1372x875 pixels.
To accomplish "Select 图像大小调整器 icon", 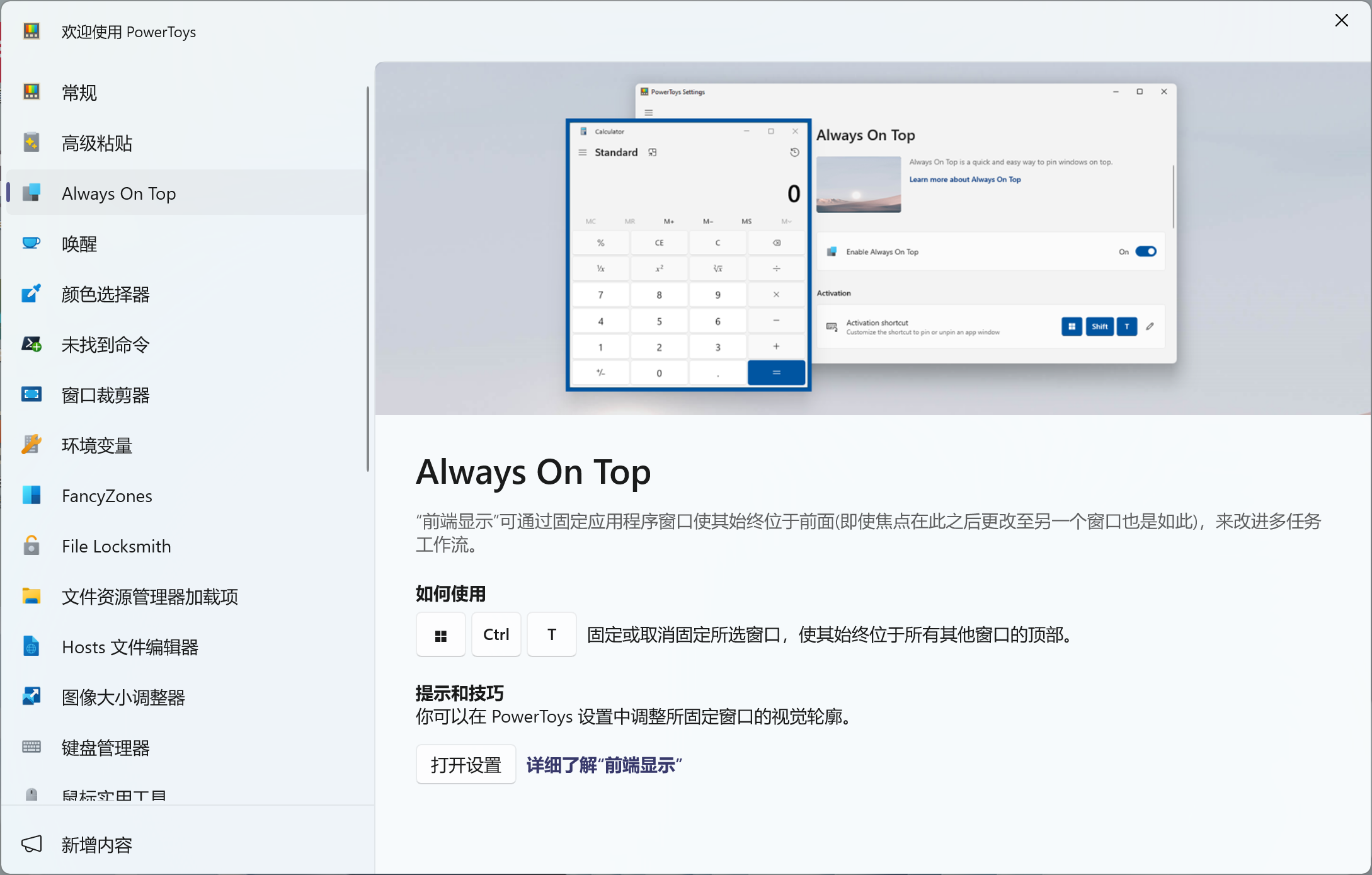I will 31,697.
